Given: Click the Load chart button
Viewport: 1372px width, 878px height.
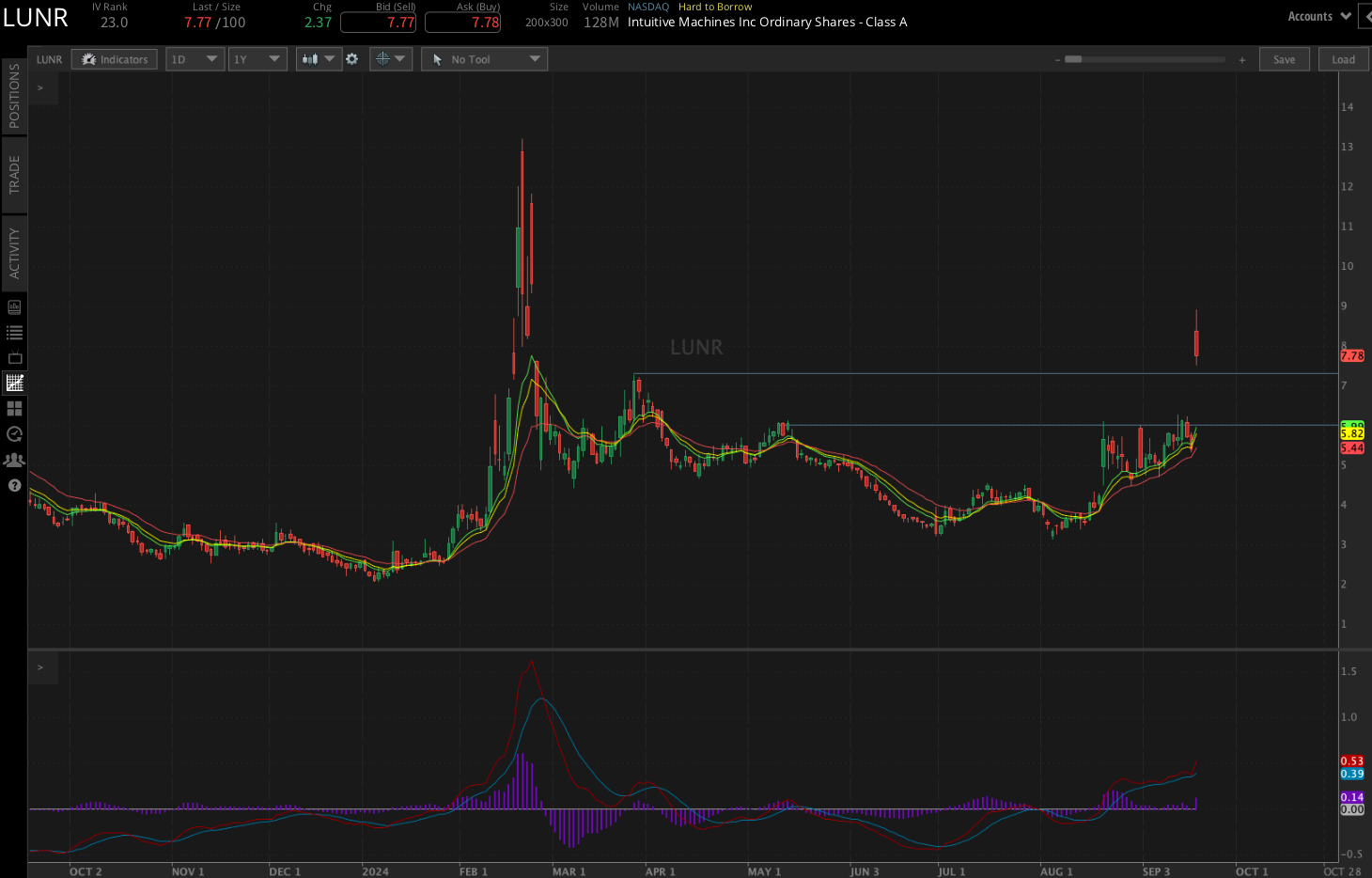Looking at the screenshot, I should [1343, 59].
